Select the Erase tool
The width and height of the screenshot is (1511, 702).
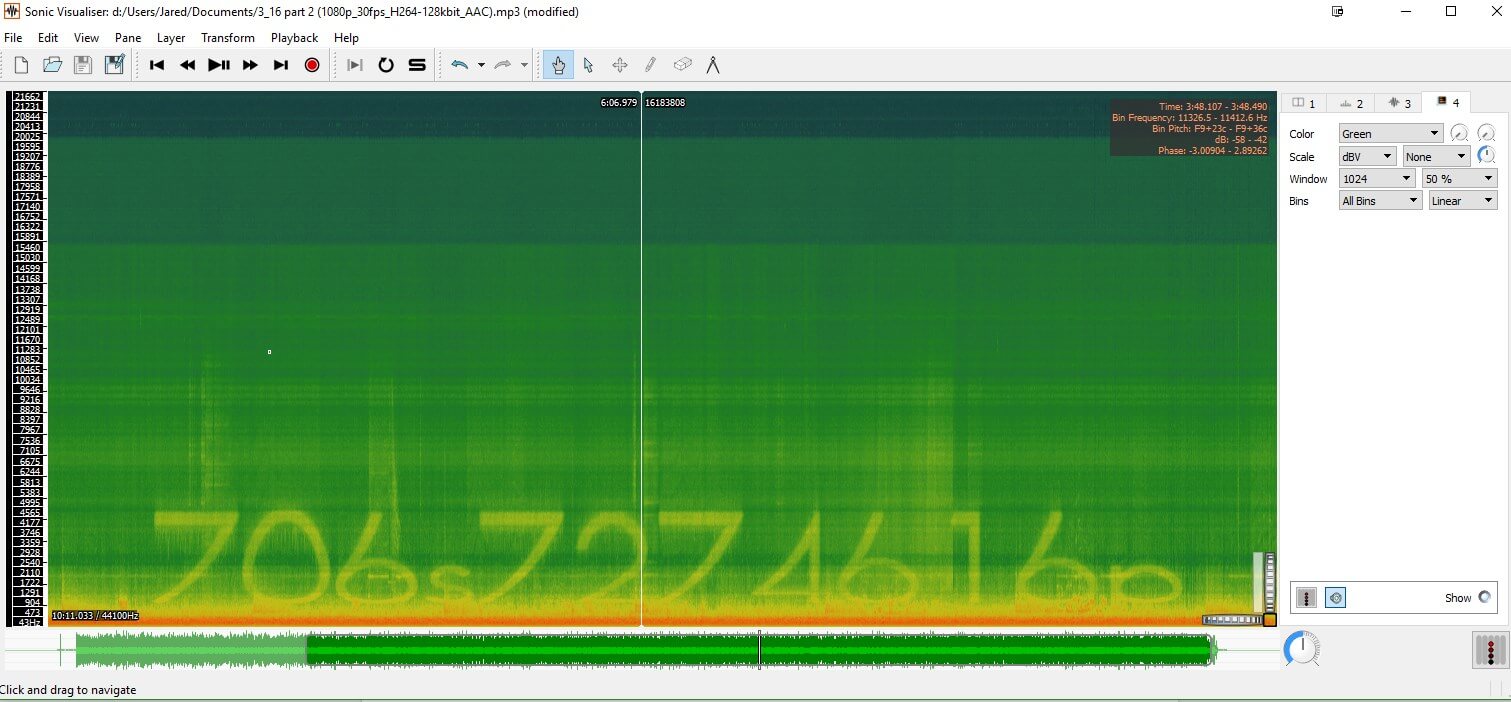coord(682,65)
